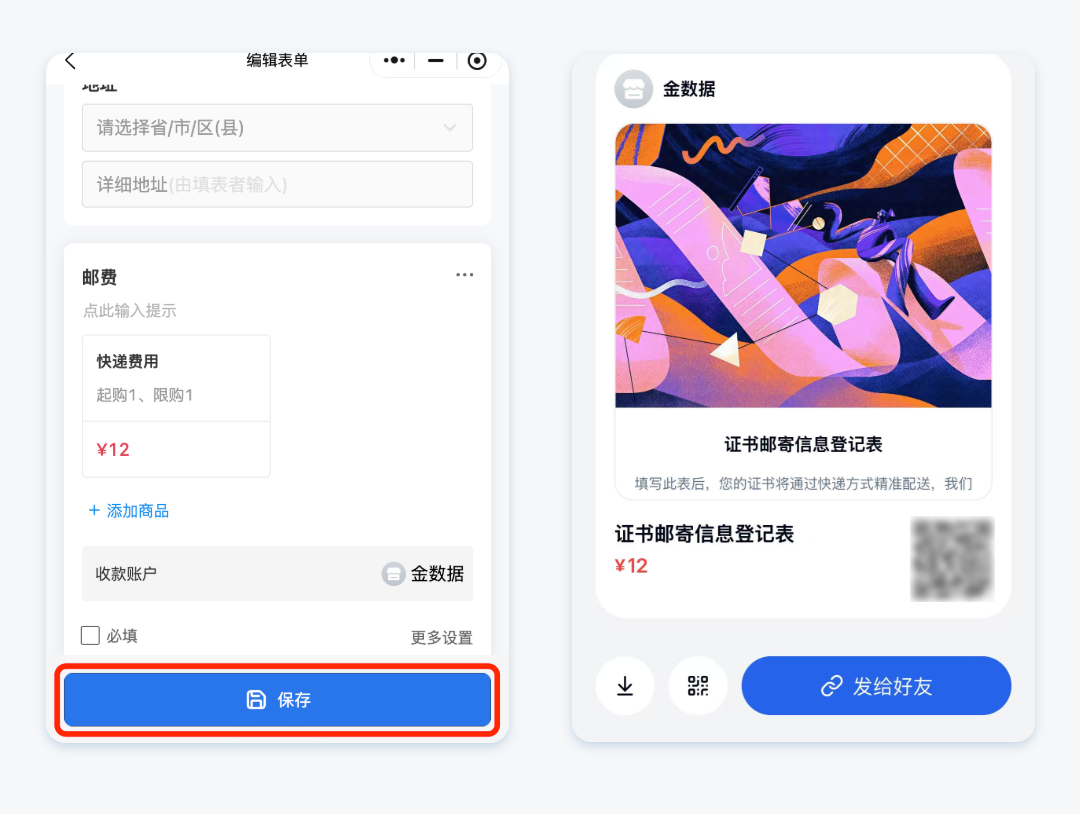Open 更多设置 for the 邮费 field
The width and height of the screenshot is (1080, 814).
click(x=442, y=638)
